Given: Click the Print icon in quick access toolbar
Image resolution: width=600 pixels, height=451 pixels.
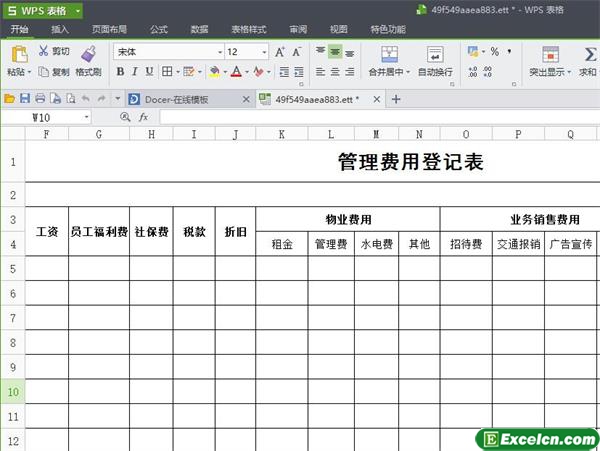Looking at the screenshot, I should [40, 98].
